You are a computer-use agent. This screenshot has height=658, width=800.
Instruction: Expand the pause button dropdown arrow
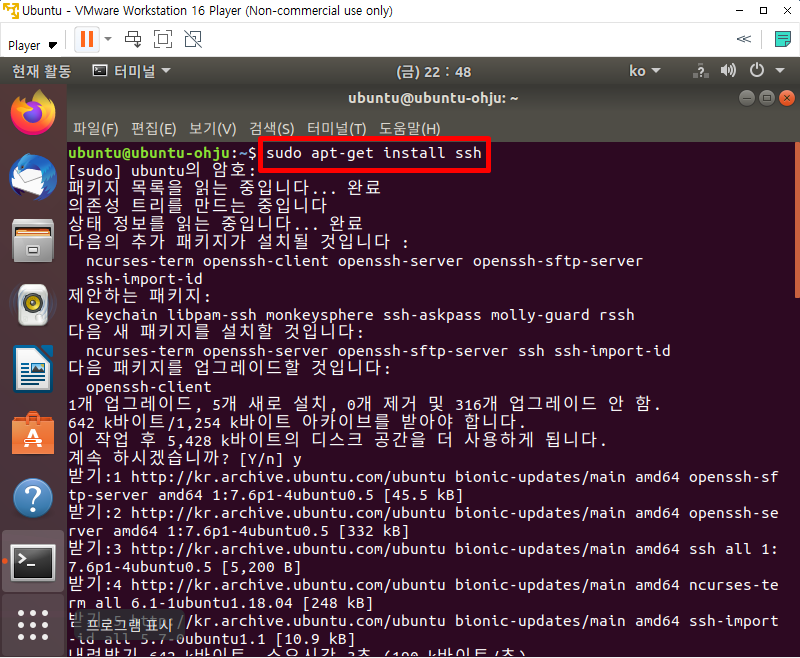(108, 39)
